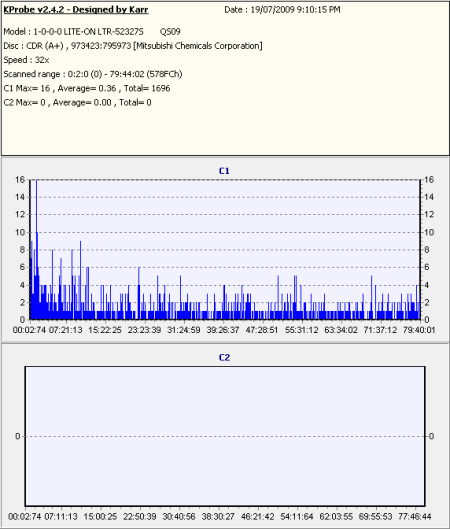This screenshot has height=529, width=450.
Task: Click the 15:22:25 label on C1 axis
Action: tap(105, 330)
